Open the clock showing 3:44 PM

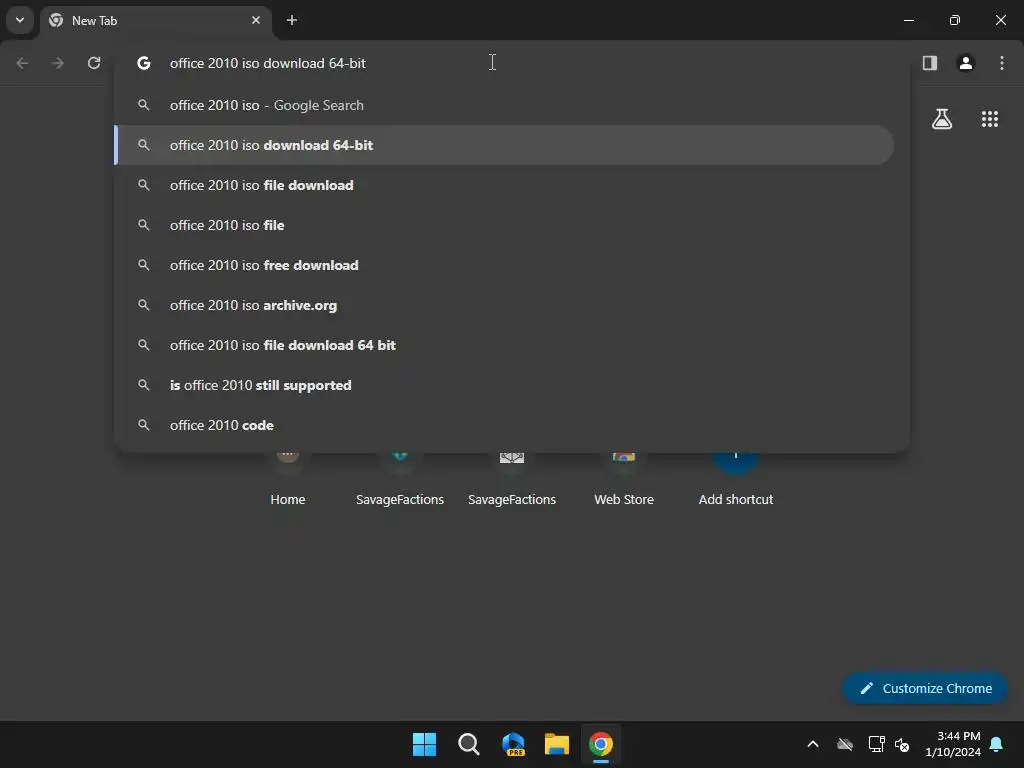coord(953,744)
